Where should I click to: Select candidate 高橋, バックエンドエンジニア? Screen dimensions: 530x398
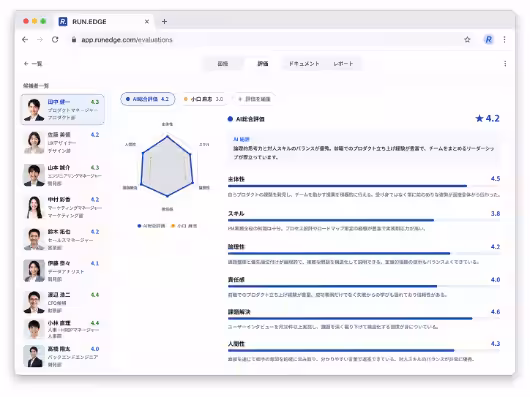63,356
